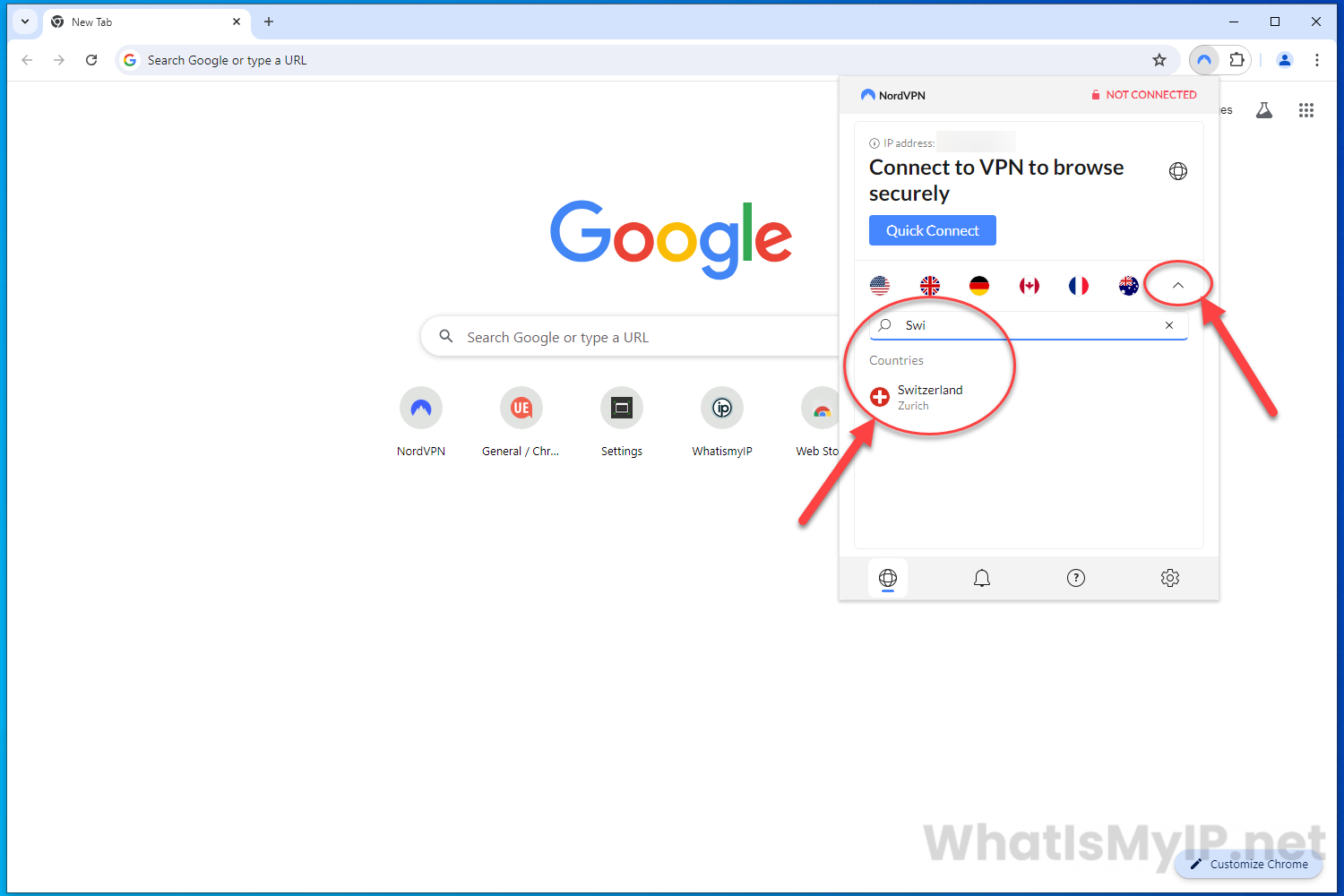Open the Google apps grid icon

[1306, 110]
